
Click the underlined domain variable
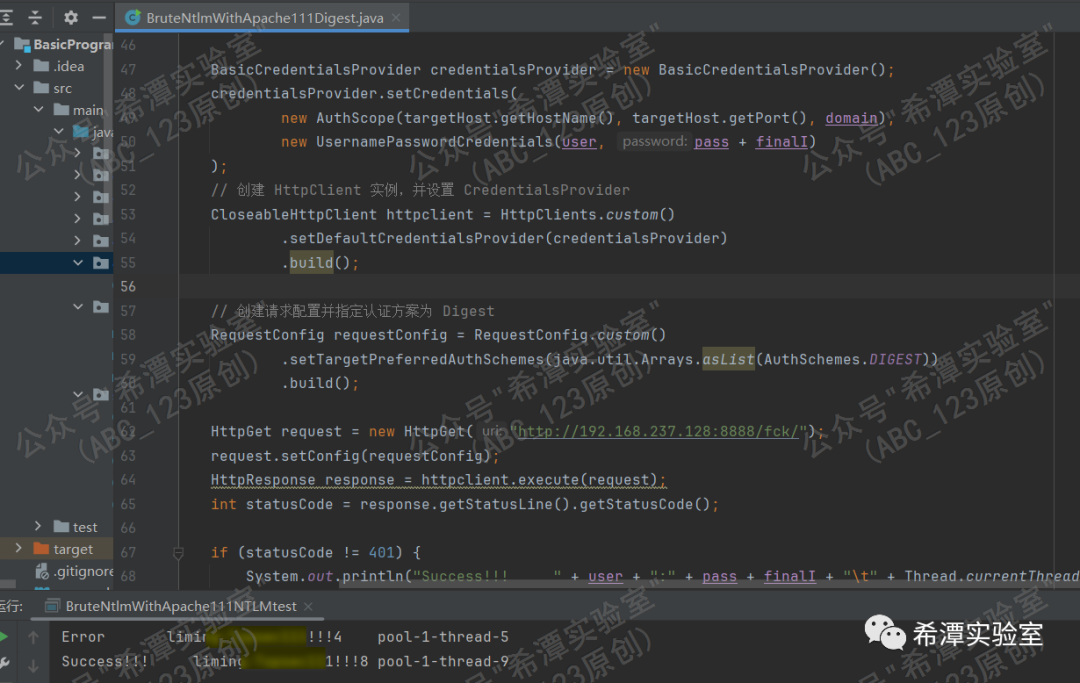click(851, 118)
